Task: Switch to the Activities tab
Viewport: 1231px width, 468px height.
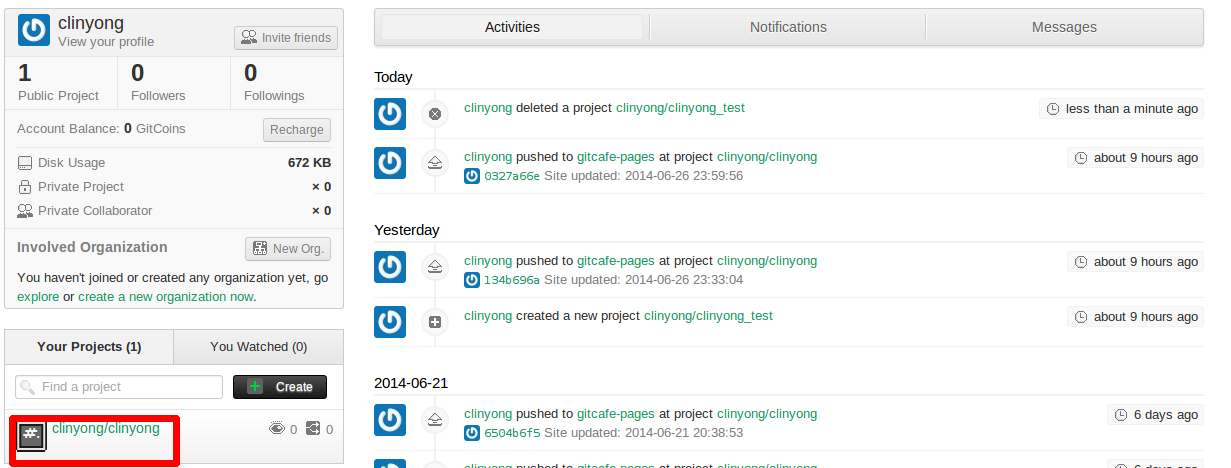Action: (x=512, y=27)
